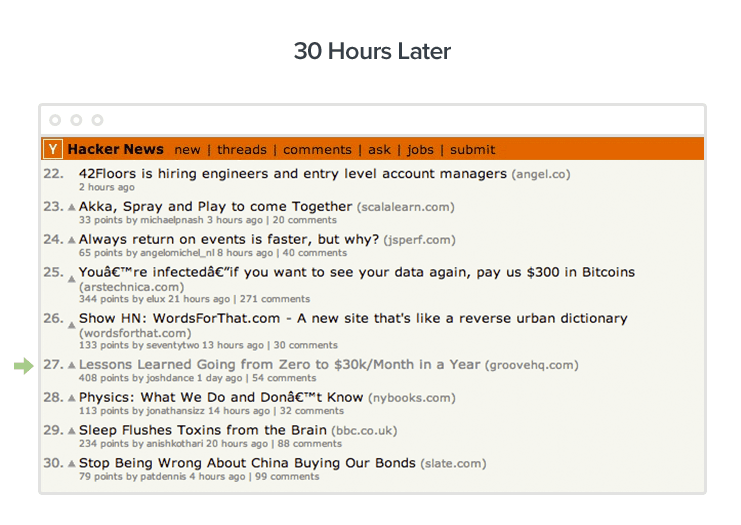
Task: Open the comments page in header
Action: (317, 150)
